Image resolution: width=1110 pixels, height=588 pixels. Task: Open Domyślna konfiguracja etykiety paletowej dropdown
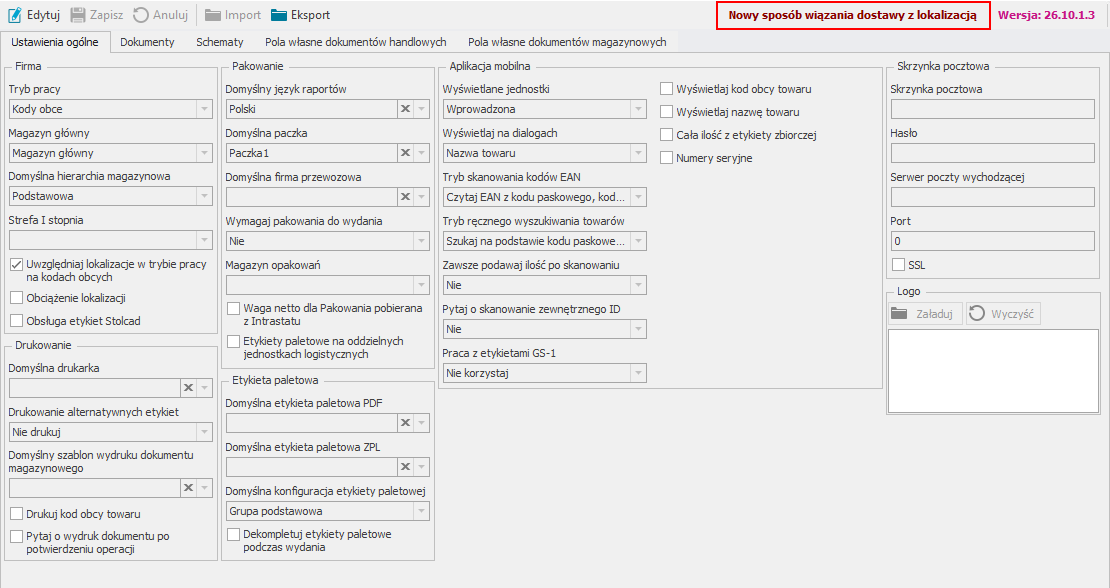pyautogui.click(x=422, y=511)
